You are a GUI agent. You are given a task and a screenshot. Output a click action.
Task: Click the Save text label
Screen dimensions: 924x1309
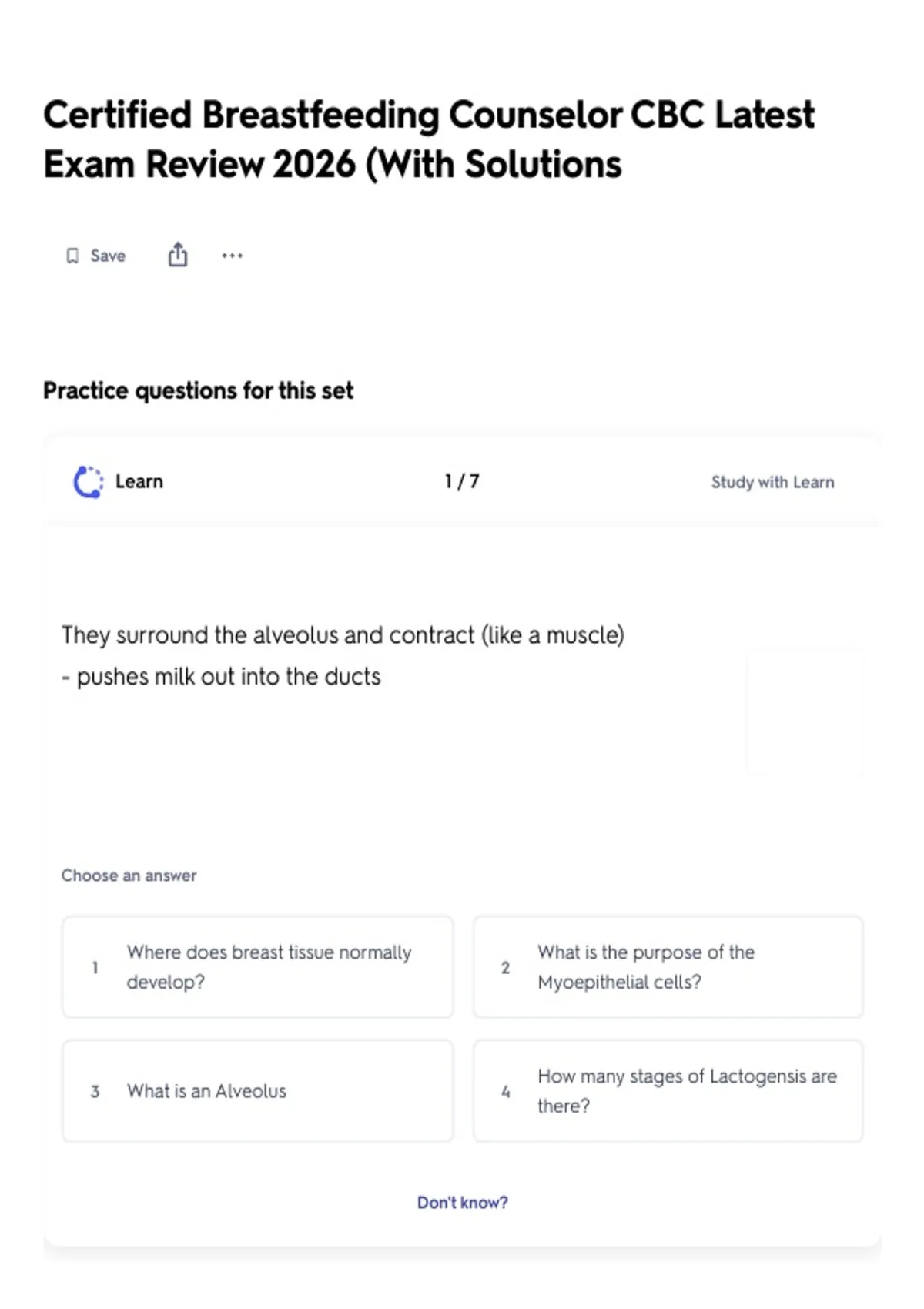tap(108, 256)
